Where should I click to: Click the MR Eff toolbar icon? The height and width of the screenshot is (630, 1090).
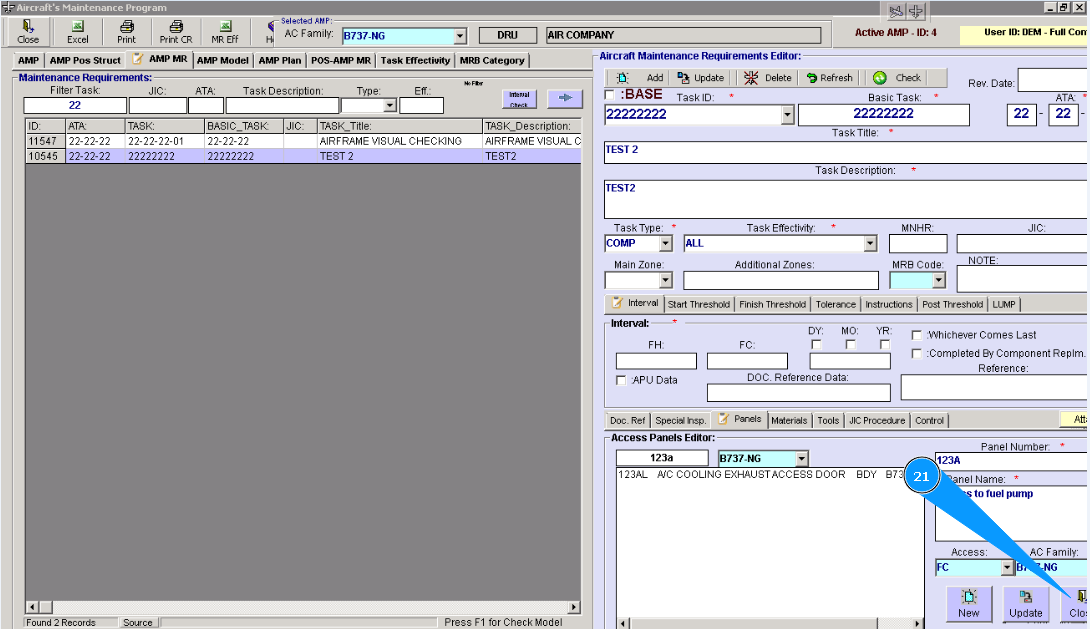pyautogui.click(x=225, y=31)
